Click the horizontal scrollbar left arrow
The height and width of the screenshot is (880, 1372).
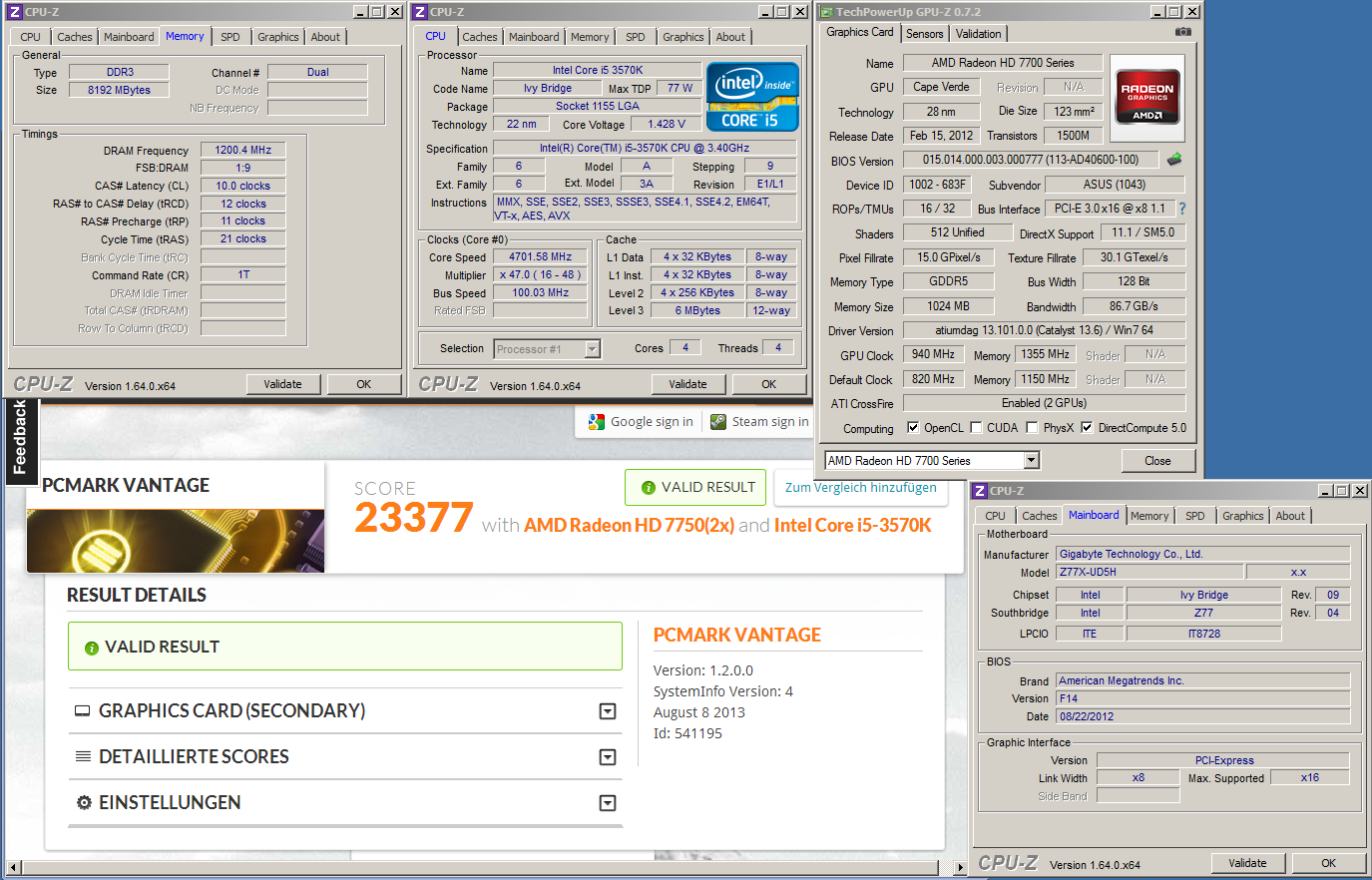click(13, 868)
